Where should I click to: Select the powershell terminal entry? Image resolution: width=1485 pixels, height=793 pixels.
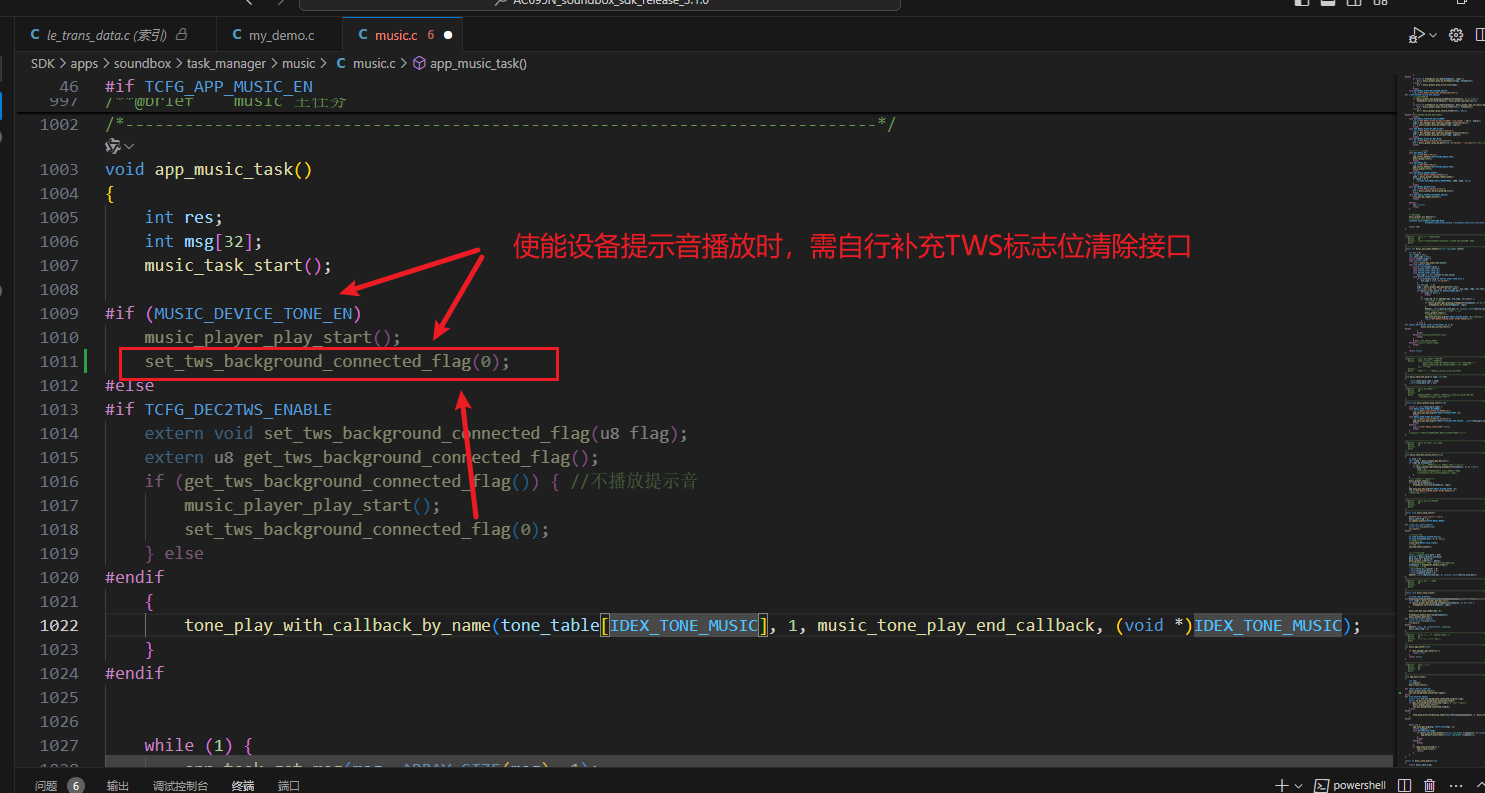(1350, 786)
